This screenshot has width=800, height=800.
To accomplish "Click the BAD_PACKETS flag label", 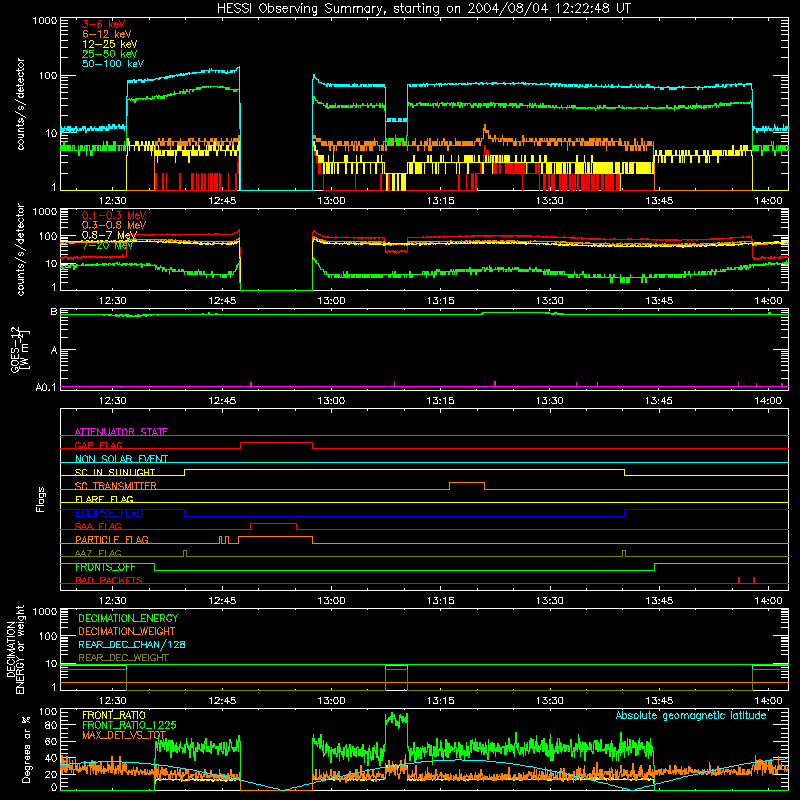I will point(109,580).
